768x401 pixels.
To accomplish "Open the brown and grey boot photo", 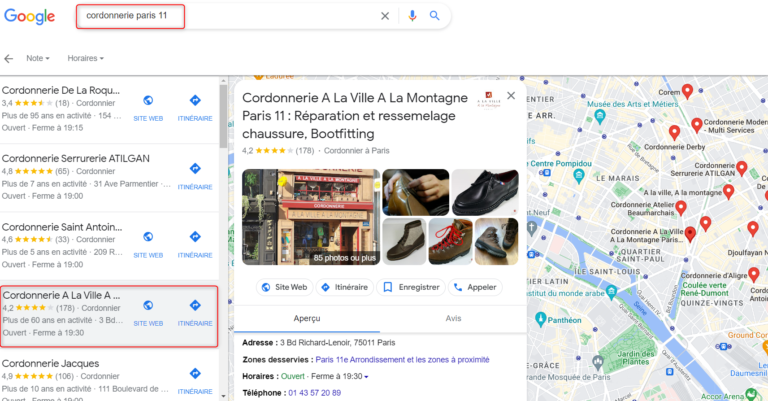I will pos(404,241).
